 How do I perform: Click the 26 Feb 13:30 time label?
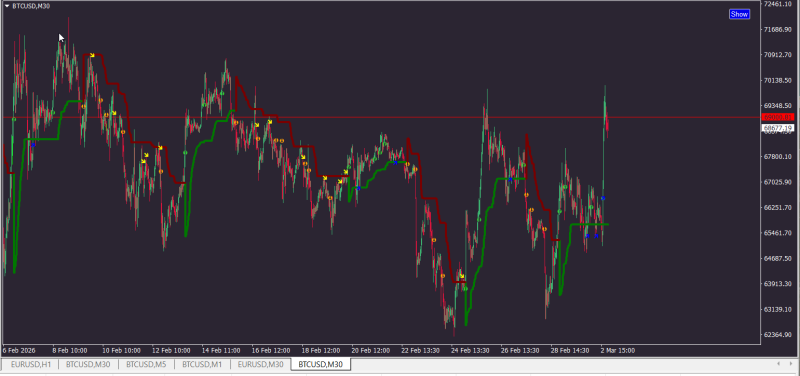pyautogui.click(x=520, y=350)
